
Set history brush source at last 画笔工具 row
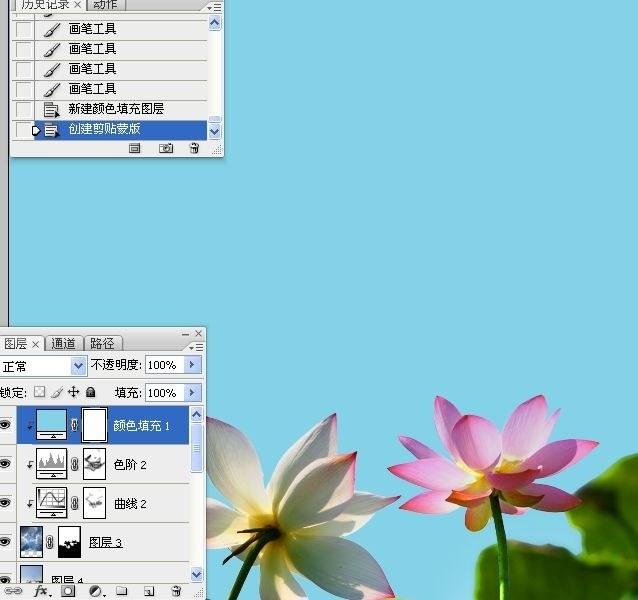pyautogui.click(x=23, y=89)
